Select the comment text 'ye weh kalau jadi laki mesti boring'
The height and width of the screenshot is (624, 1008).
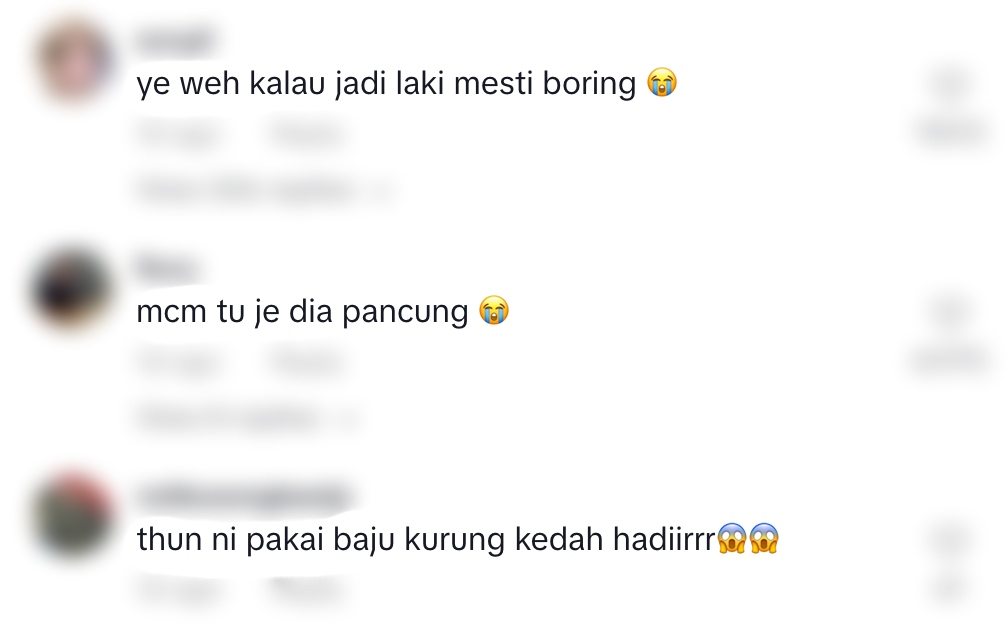[x=386, y=84]
